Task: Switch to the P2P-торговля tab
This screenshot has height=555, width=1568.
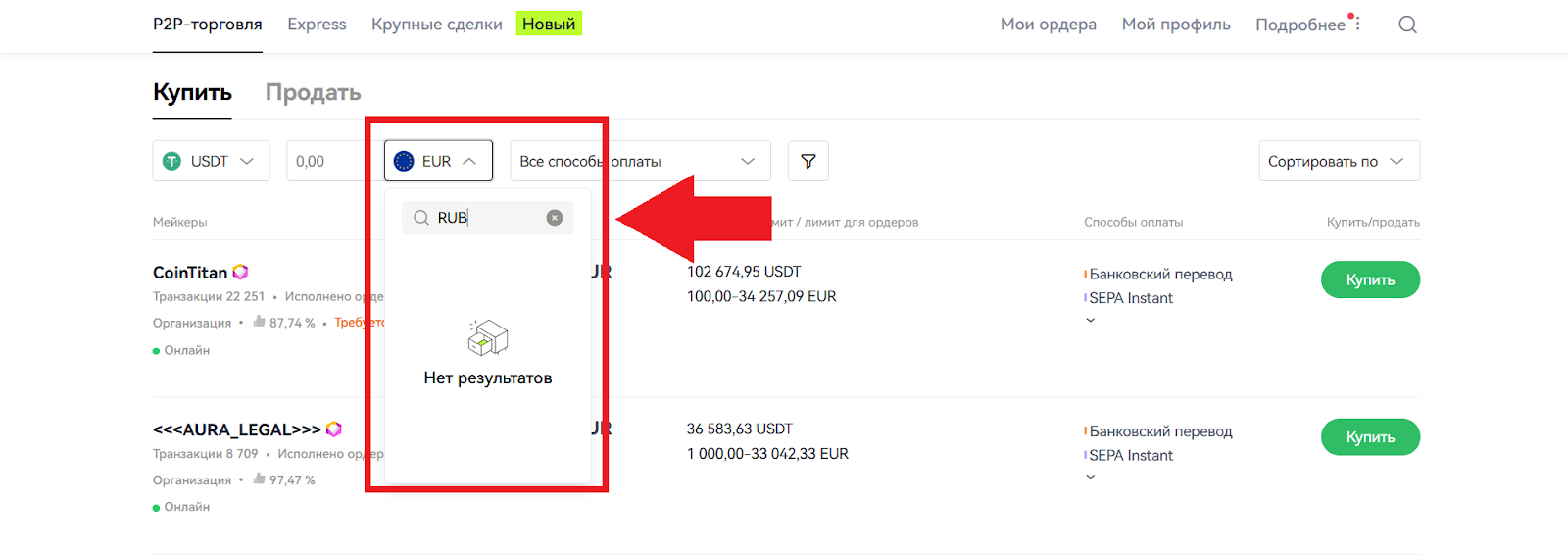Action: tap(208, 25)
